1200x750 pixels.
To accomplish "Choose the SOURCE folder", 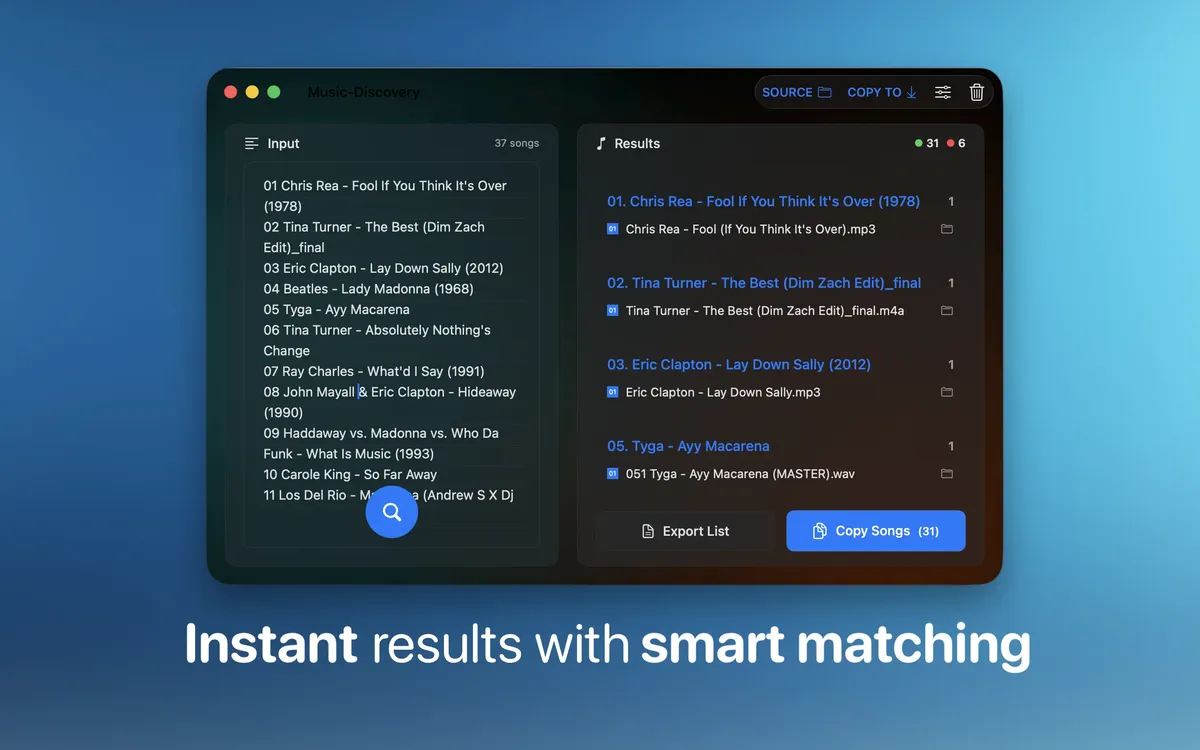I will pyautogui.click(x=796, y=92).
